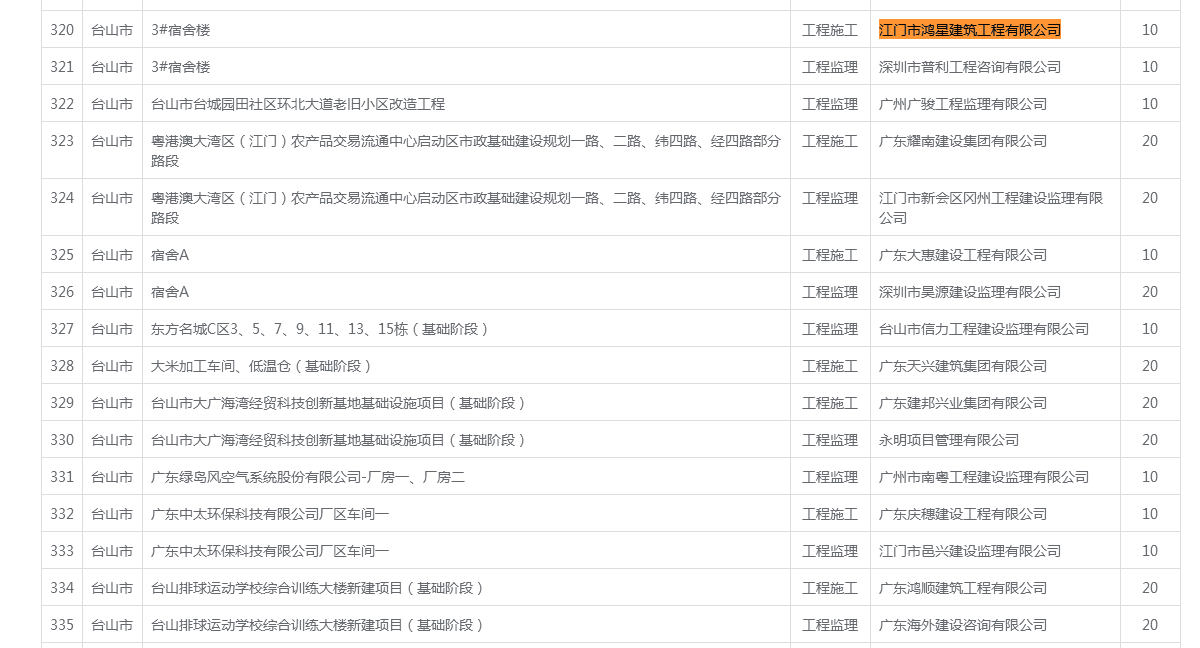Screen dimensions: 1200x648
Task: Select company 广东建邦兴业集团有限公司
Action: coord(962,403)
